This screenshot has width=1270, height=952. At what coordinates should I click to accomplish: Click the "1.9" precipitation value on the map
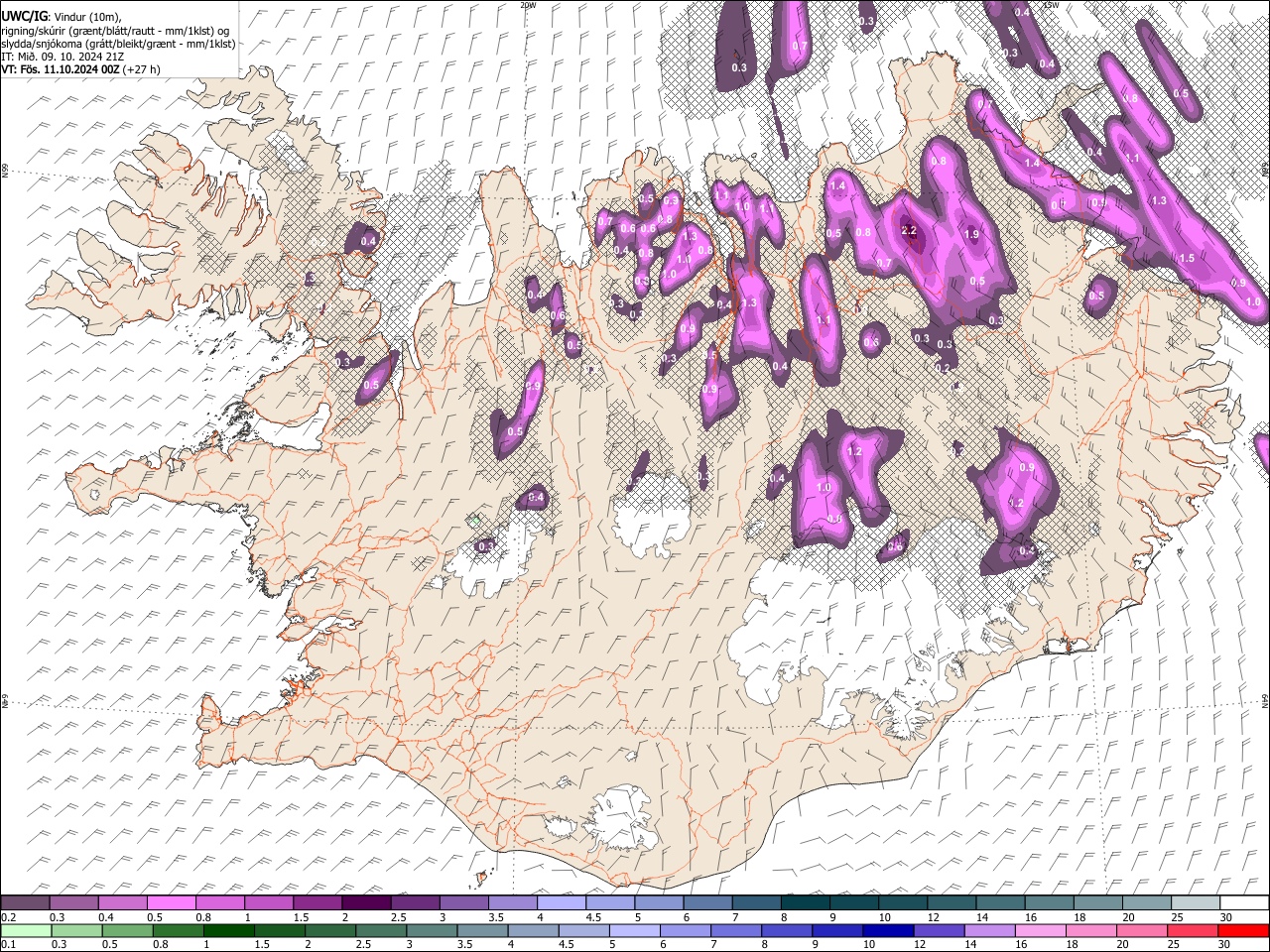[972, 234]
